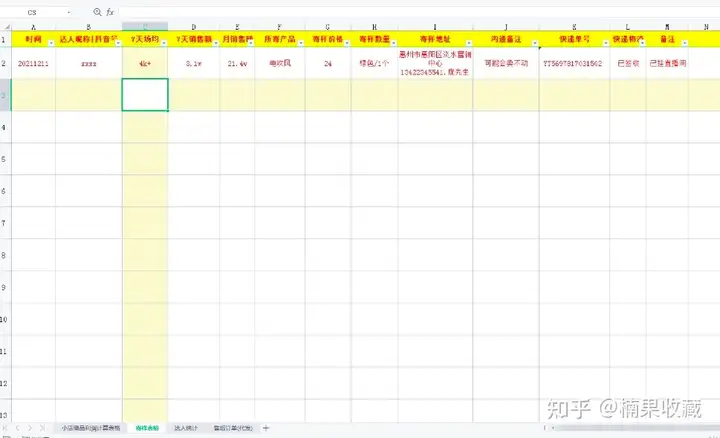This screenshot has height=438, width=720.
Task: Switch to 小店商品利润计算表格 sheet tab
Action: point(91,428)
